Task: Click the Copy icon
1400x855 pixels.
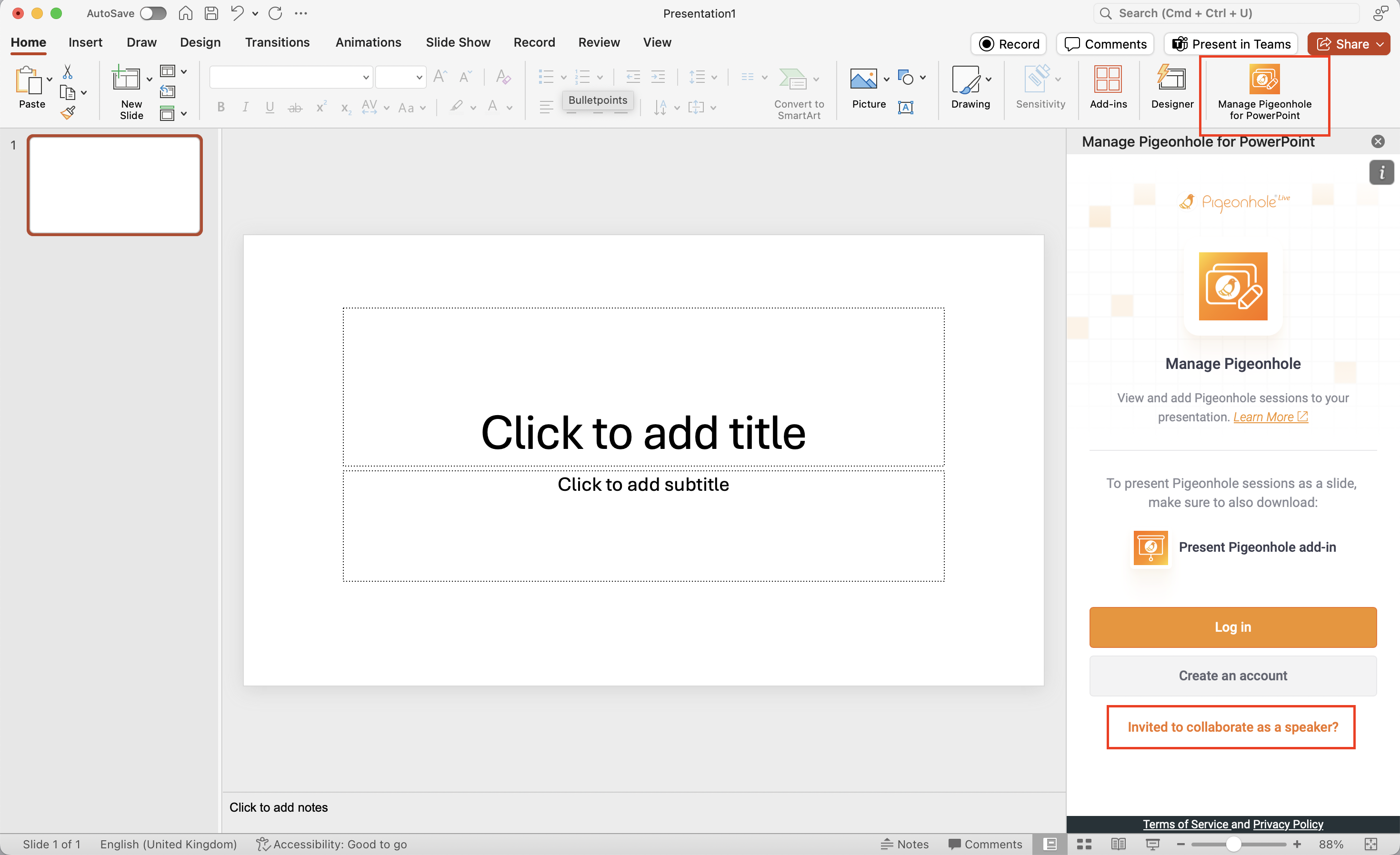Action: 67,92
